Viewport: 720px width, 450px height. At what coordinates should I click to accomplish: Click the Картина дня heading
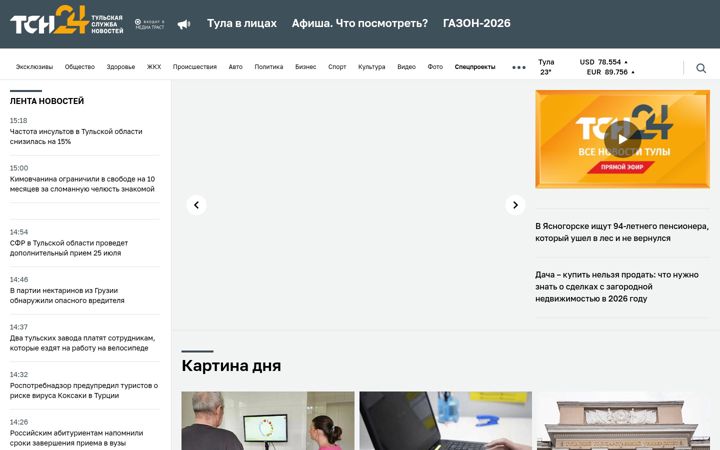(x=231, y=366)
